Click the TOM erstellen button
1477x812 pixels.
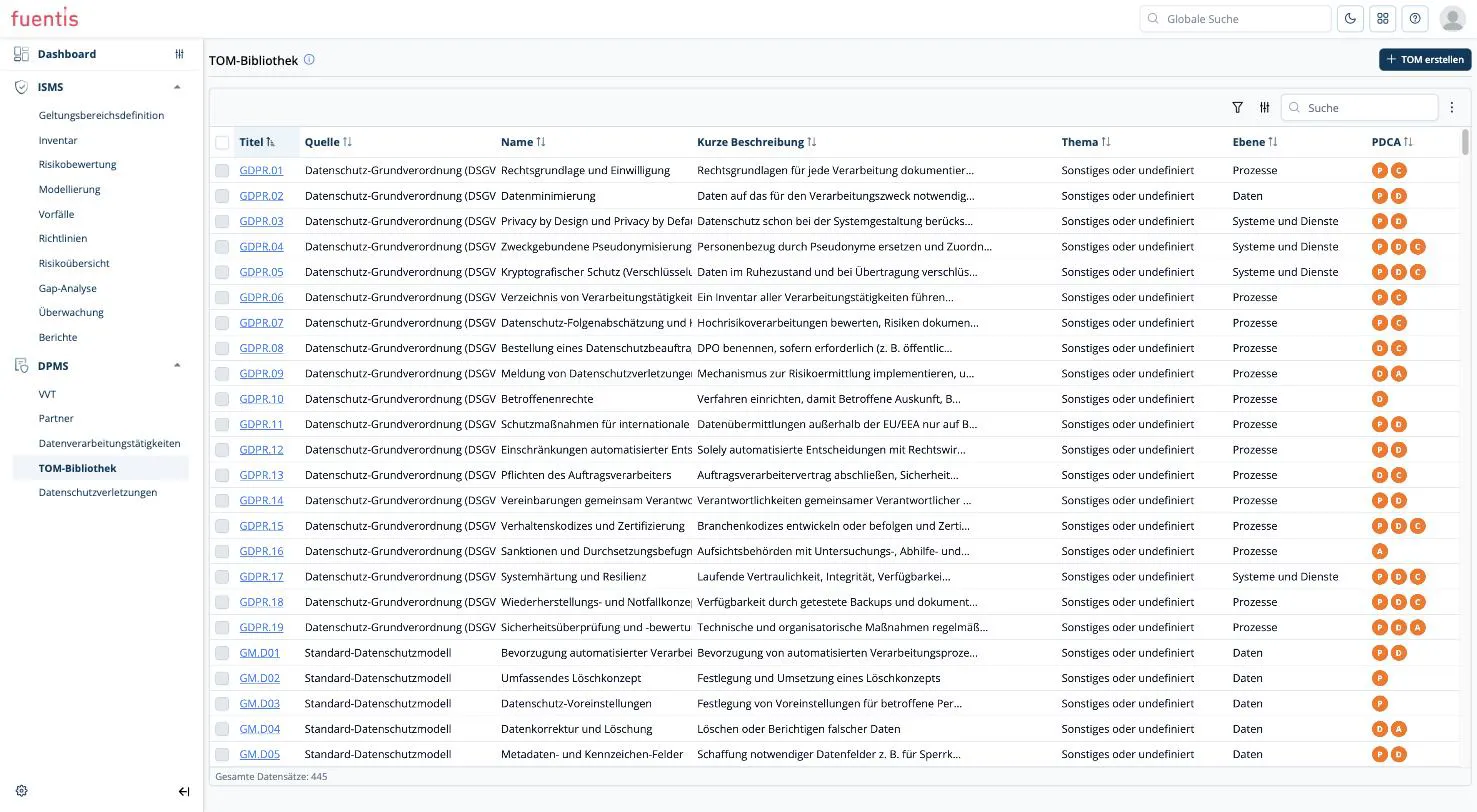pos(1425,59)
